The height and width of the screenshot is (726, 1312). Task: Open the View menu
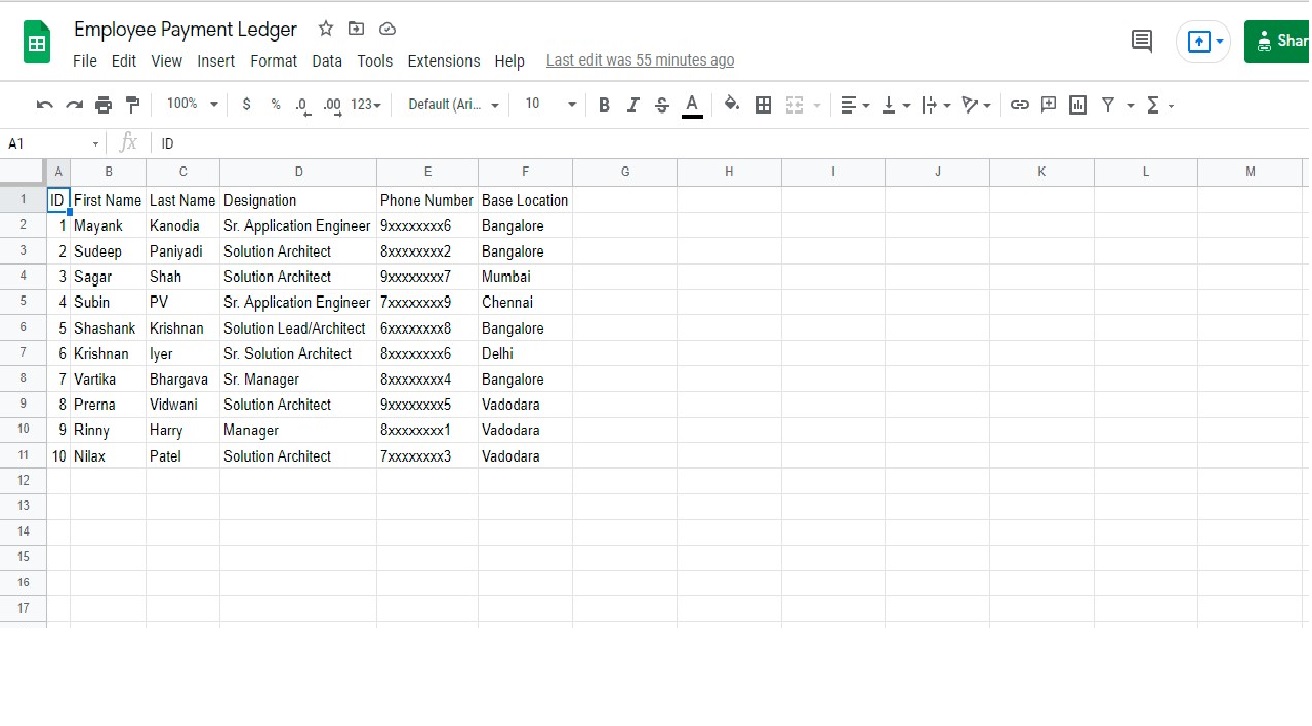[167, 61]
